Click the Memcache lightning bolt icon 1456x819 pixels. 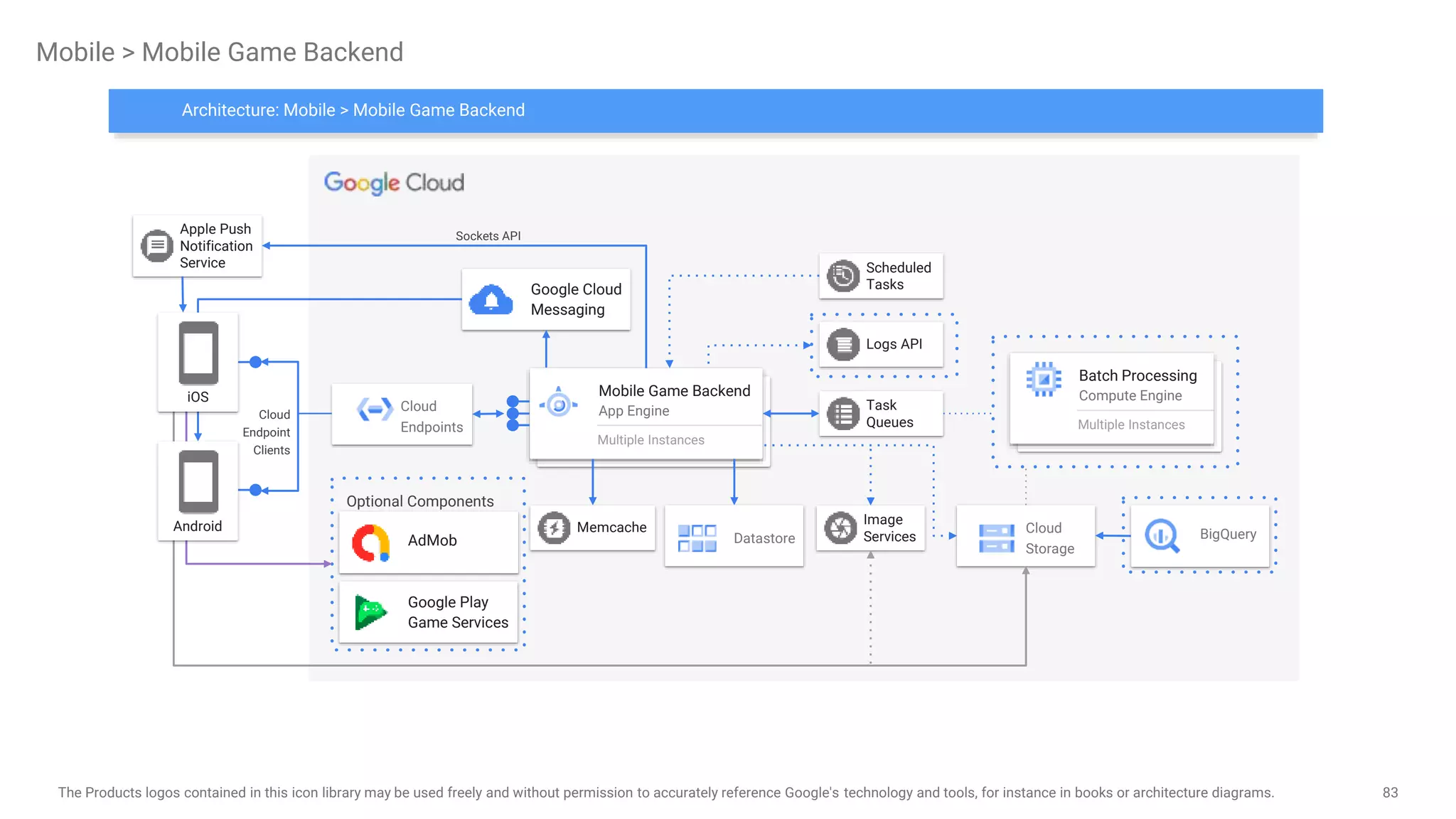pyautogui.click(x=554, y=528)
